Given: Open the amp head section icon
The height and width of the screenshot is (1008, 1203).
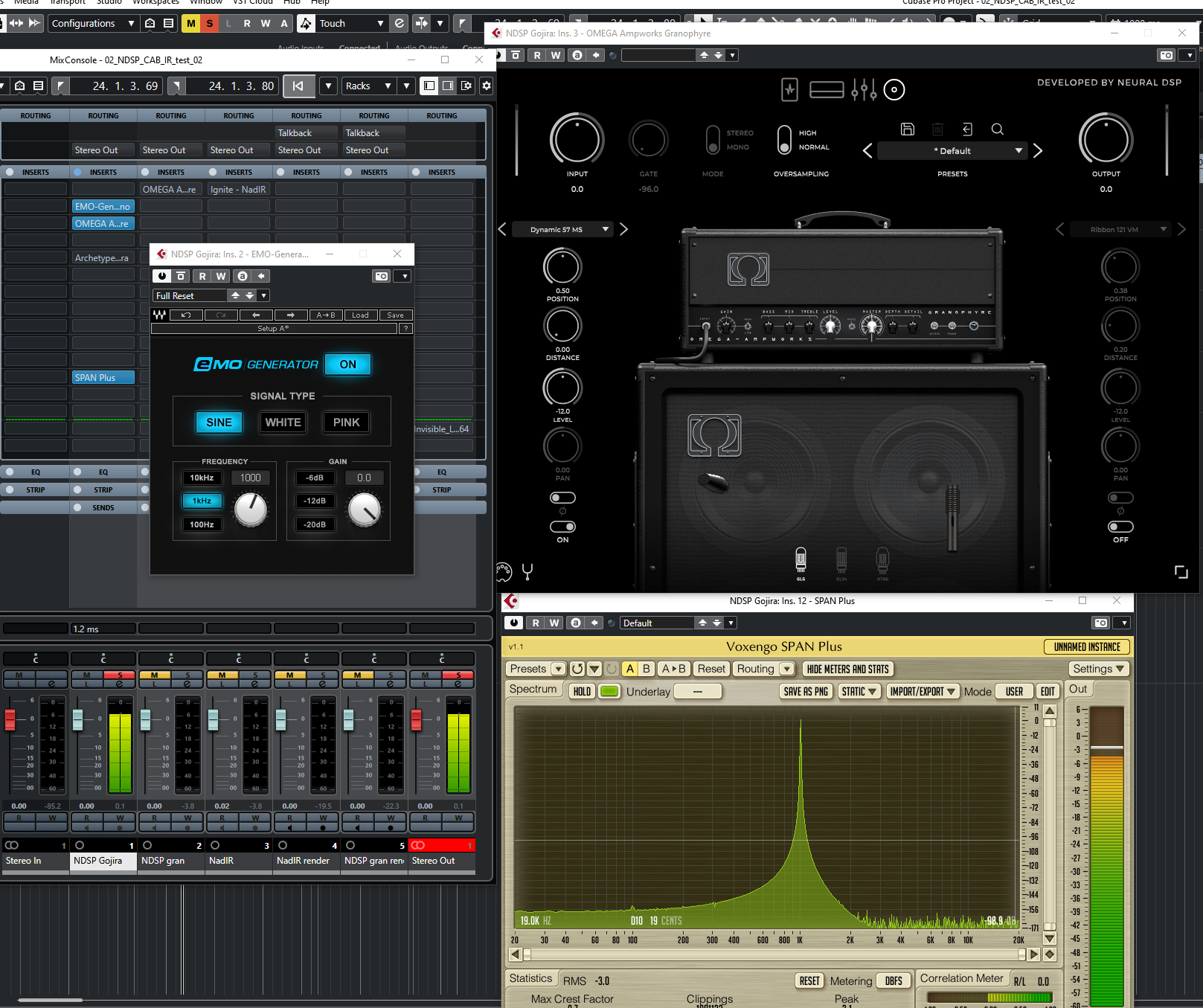Looking at the screenshot, I should point(826,90).
